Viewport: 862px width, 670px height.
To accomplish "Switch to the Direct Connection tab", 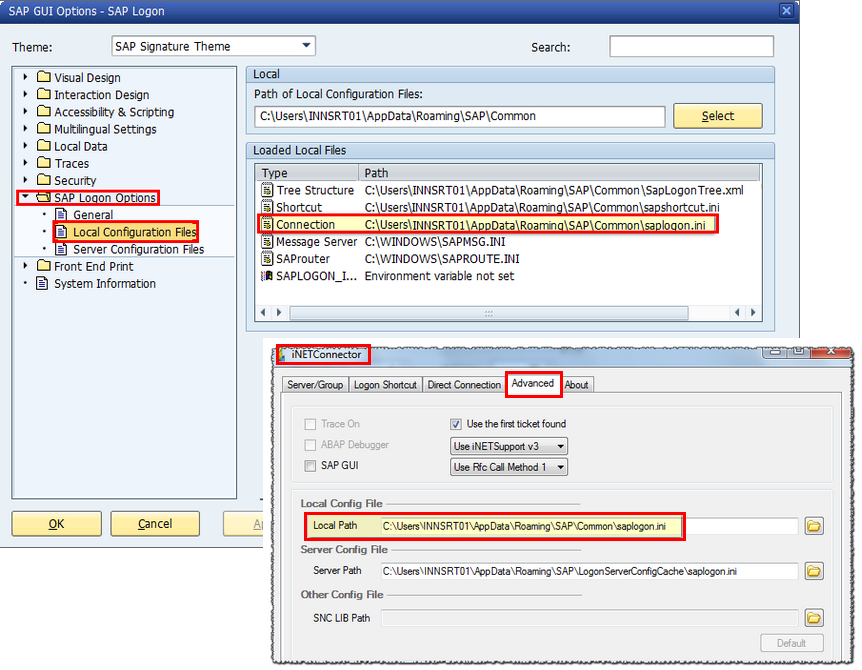I will coord(464,384).
